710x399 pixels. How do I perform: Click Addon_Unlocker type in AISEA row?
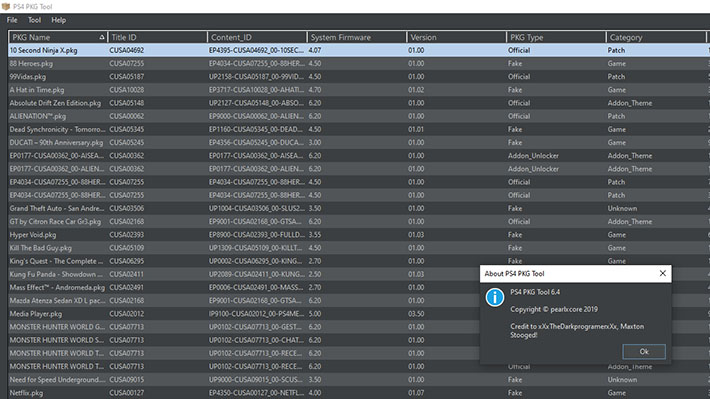(x=533, y=155)
